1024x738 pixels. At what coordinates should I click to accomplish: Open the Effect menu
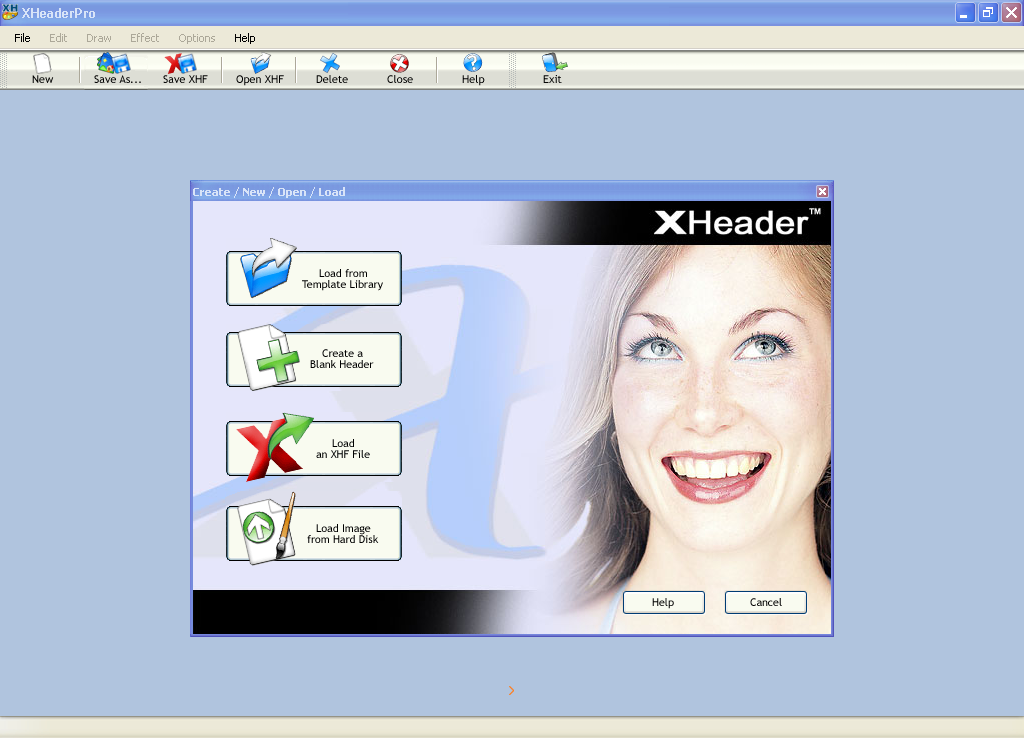click(144, 38)
